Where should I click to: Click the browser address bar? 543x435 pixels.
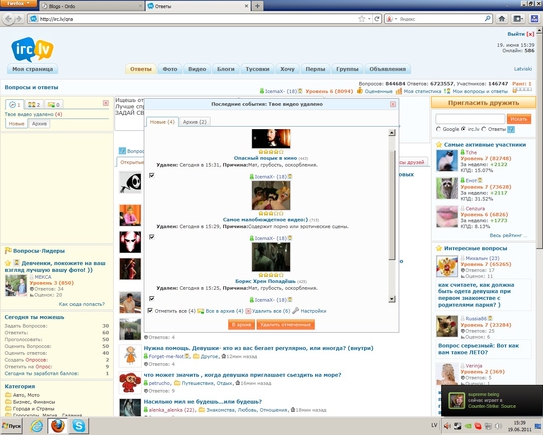point(197,19)
